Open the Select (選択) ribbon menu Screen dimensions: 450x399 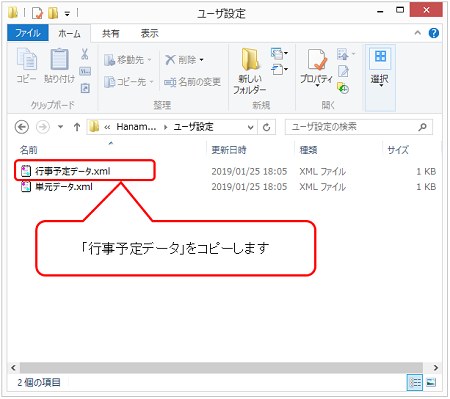(x=380, y=78)
